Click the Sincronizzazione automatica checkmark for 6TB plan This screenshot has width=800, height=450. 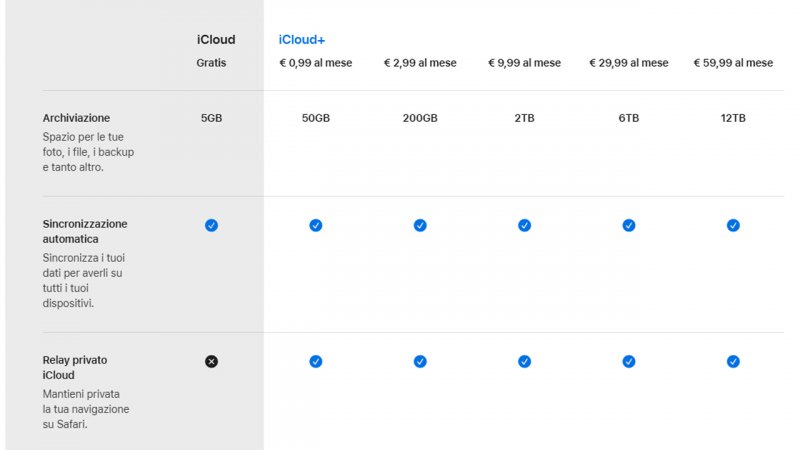tap(629, 225)
